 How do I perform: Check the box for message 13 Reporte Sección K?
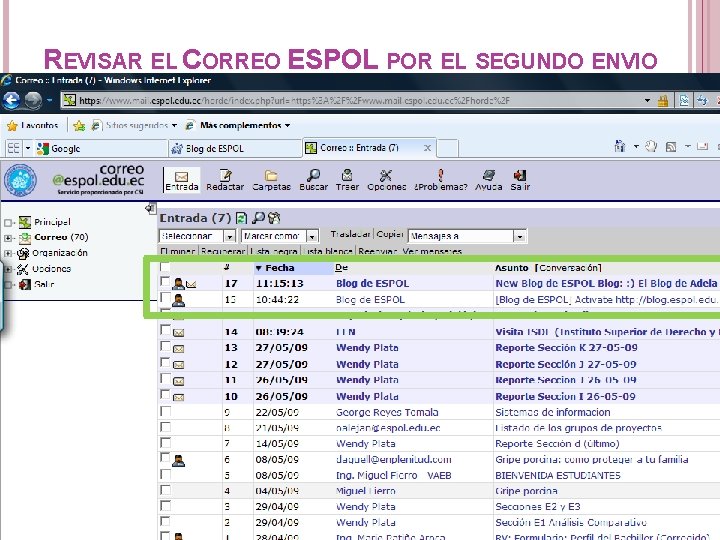[165, 346]
